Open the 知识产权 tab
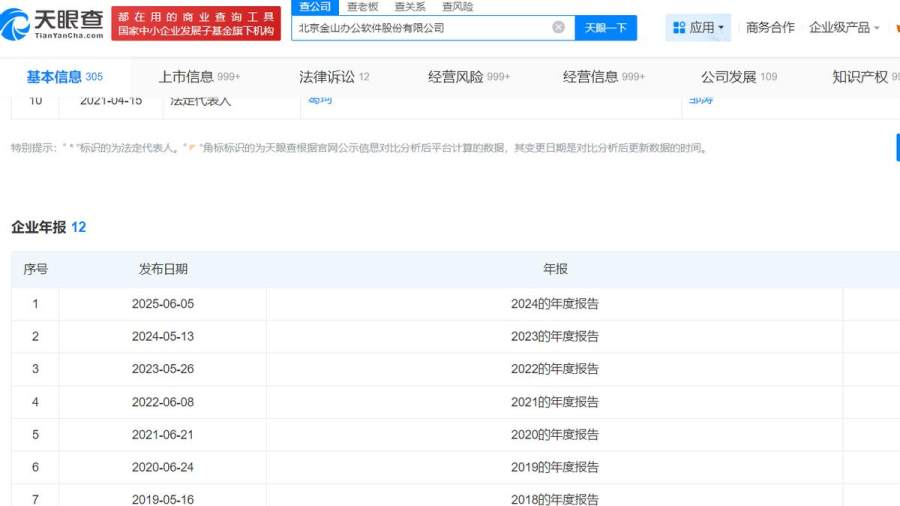 click(862, 77)
